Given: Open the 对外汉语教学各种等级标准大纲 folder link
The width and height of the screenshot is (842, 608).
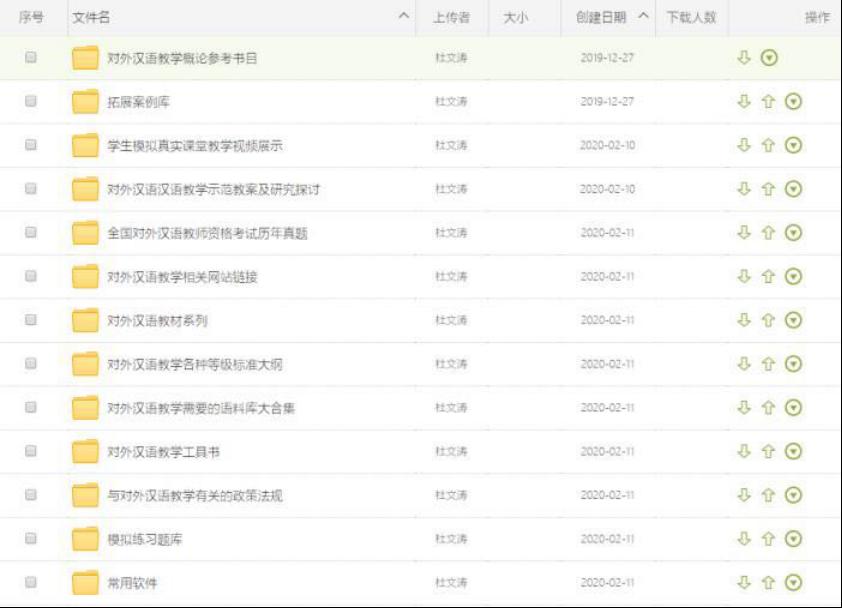Looking at the screenshot, I should [x=194, y=365].
